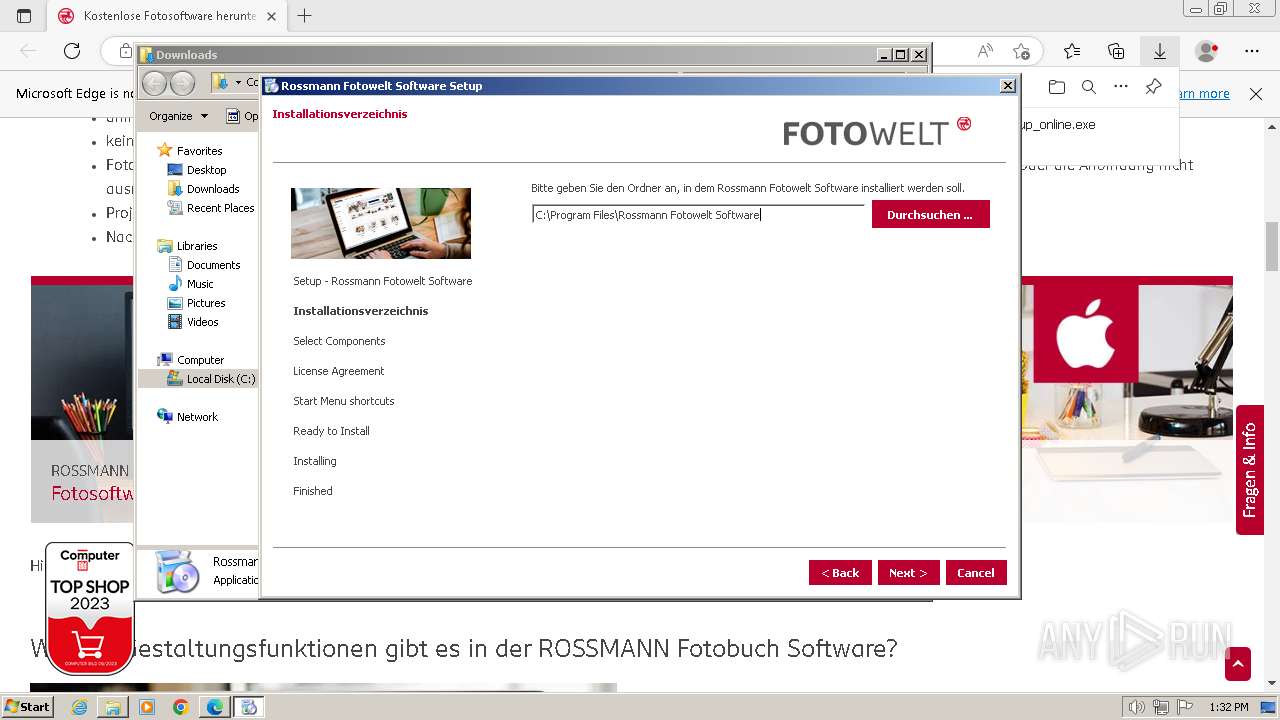
Task: Open the Fragen & Info side tab
Action: pos(1250,470)
